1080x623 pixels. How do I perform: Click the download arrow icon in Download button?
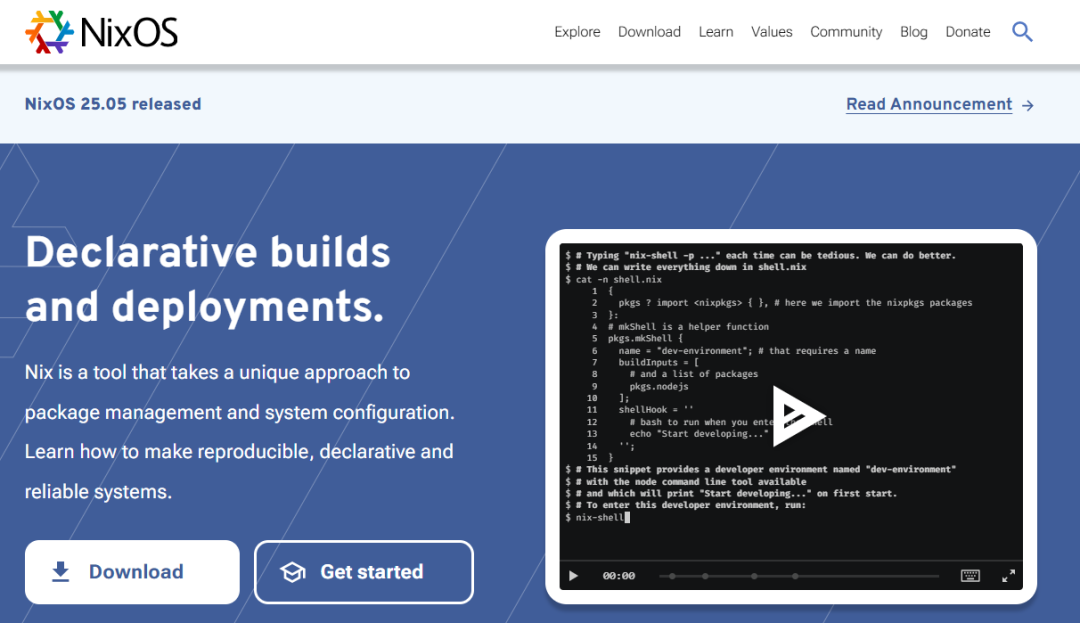pos(61,572)
